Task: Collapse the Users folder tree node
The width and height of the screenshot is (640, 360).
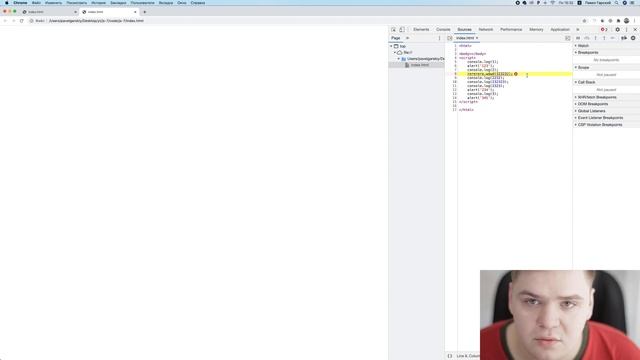Action: click(x=399, y=59)
